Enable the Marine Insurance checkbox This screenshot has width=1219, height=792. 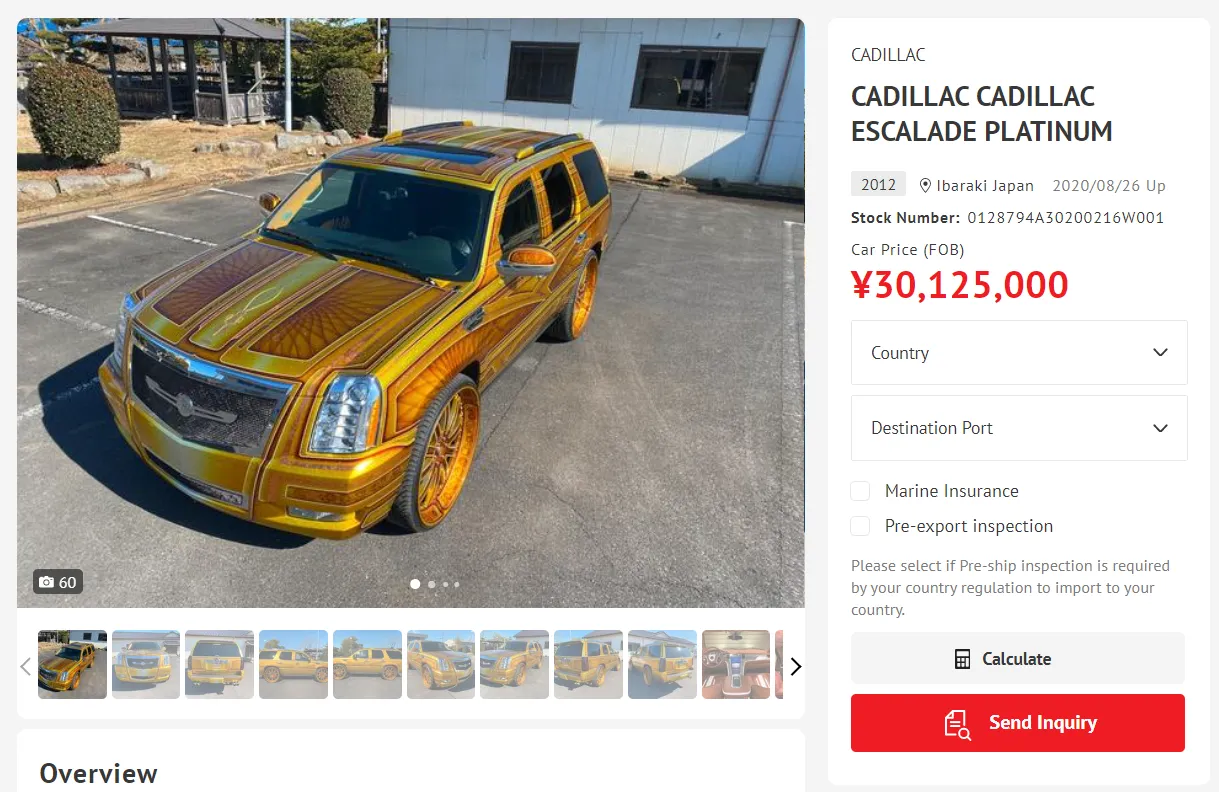860,491
